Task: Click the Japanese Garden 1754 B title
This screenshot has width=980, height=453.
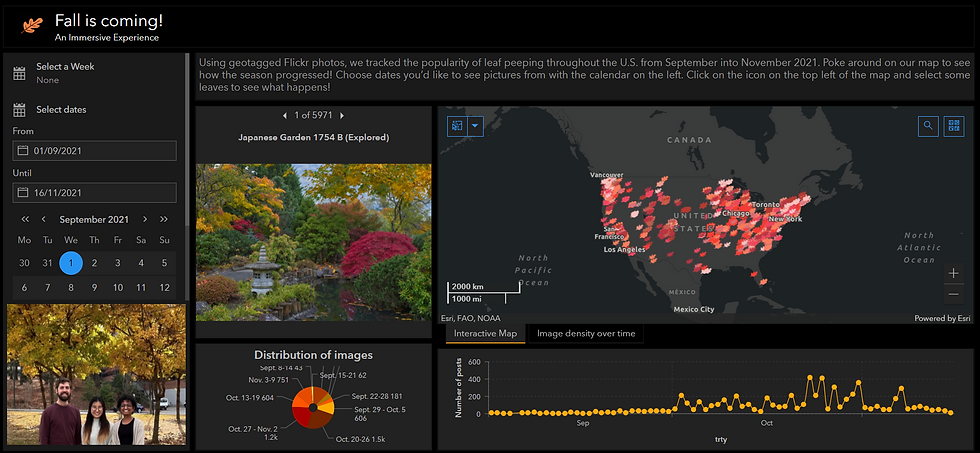Action: point(314,137)
